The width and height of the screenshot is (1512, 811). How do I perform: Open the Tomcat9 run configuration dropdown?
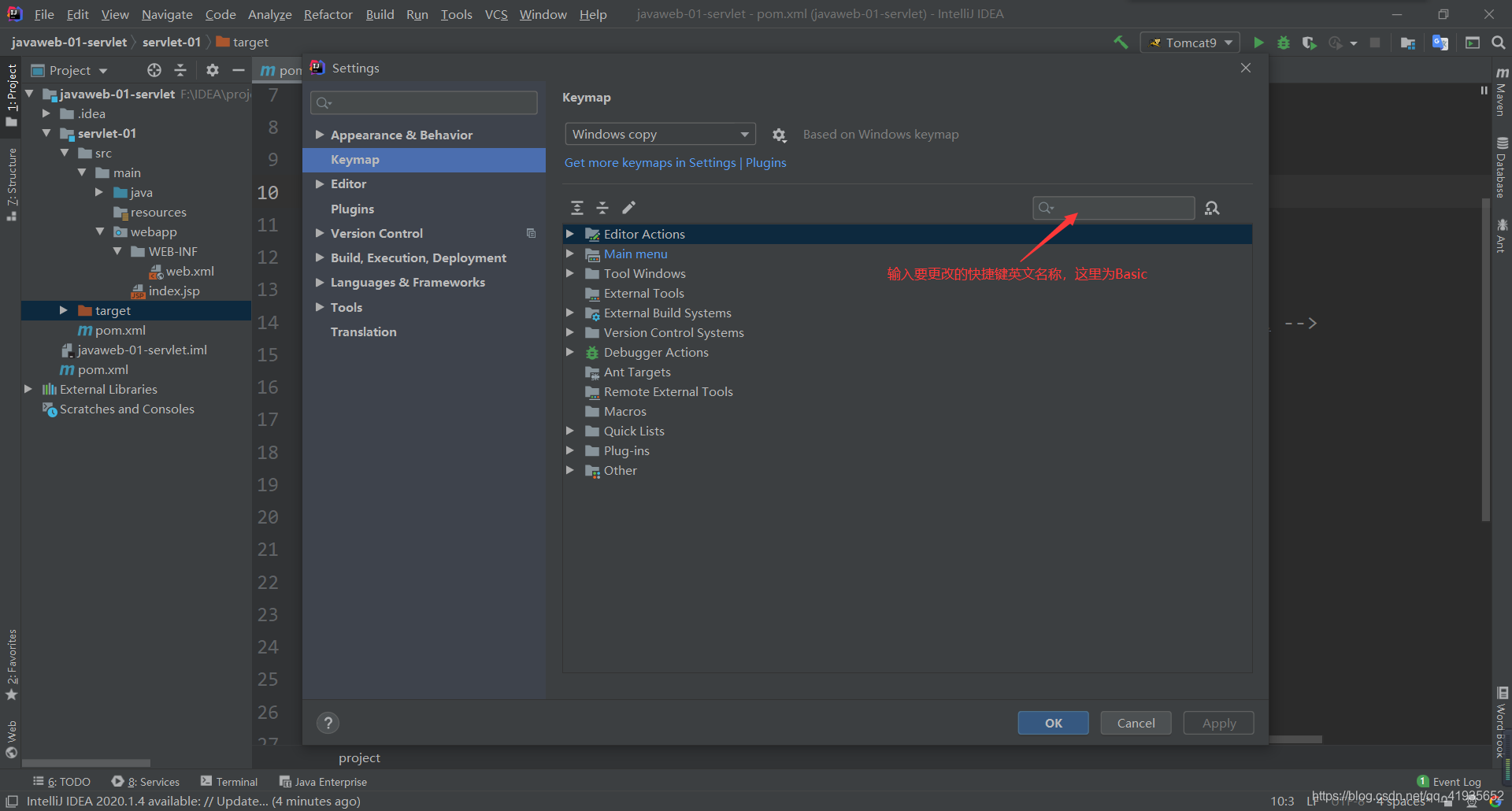(1190, 43)
